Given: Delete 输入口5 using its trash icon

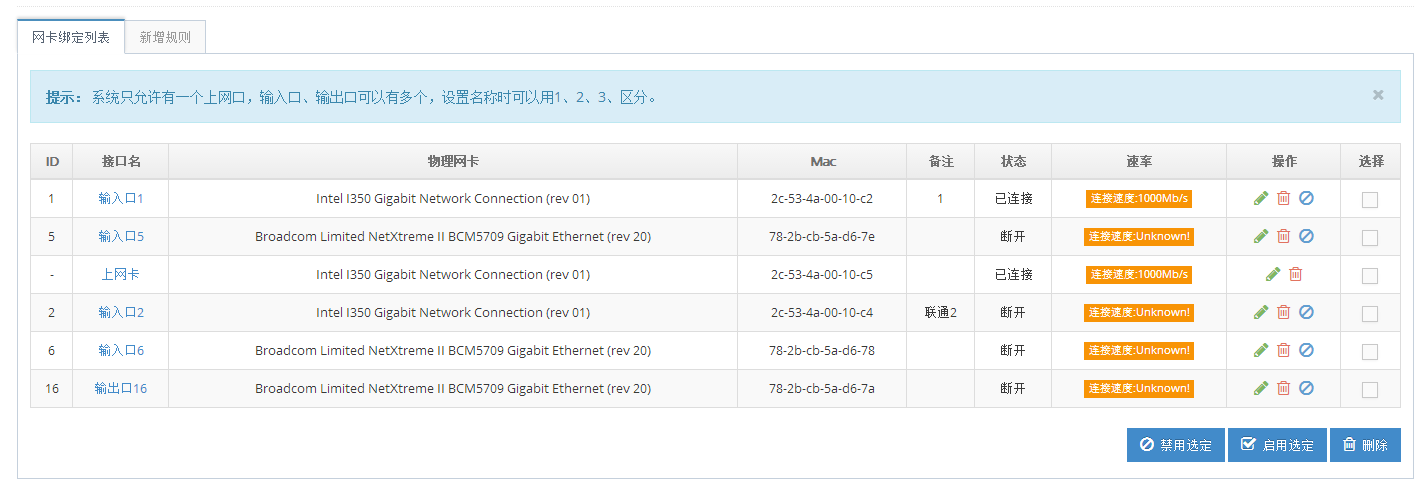Looking at the screenshot, I should point(1284,236).
